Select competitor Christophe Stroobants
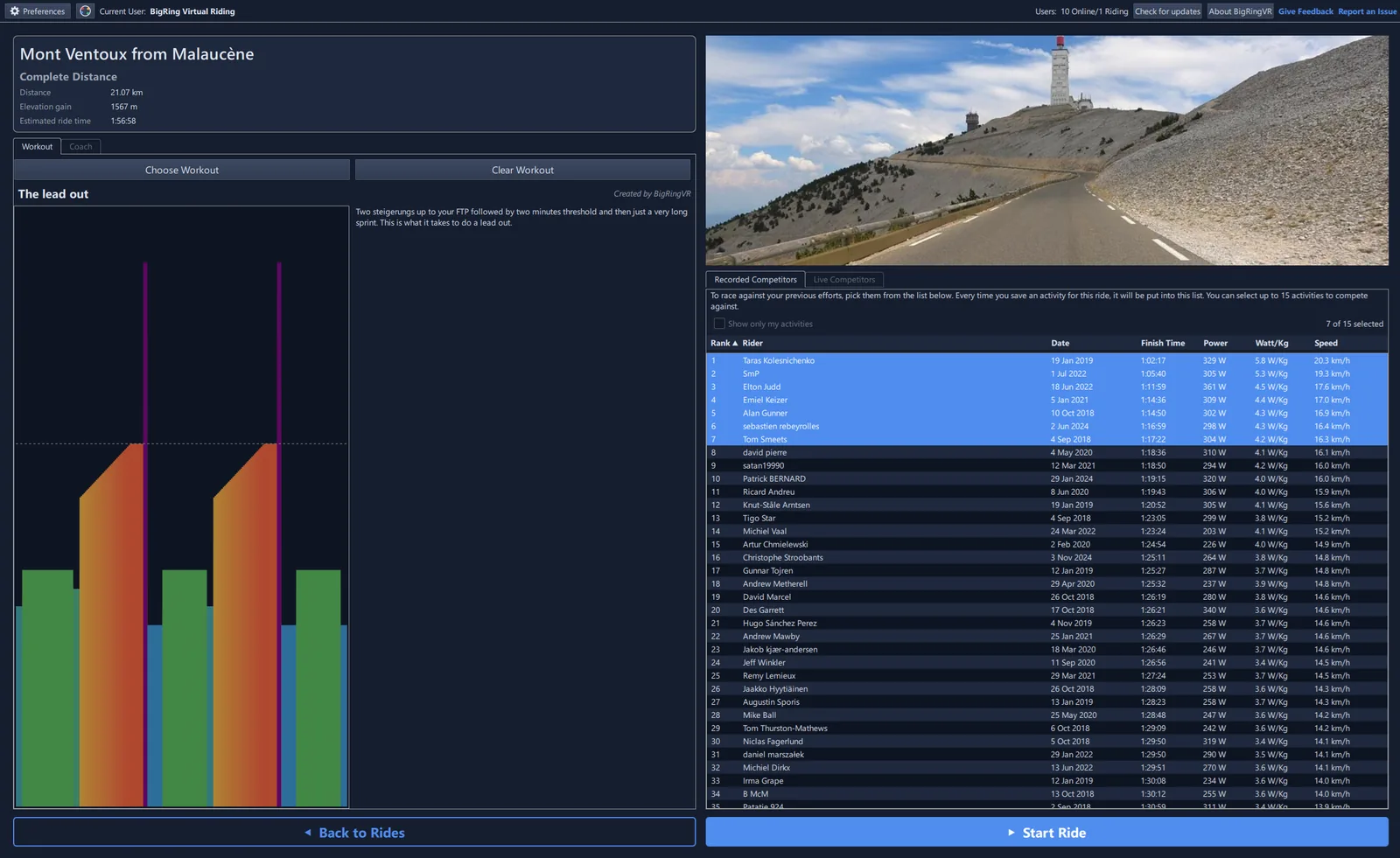Image resolution: width=1400 pixels, height=858 pixels. click(1046, 557)
